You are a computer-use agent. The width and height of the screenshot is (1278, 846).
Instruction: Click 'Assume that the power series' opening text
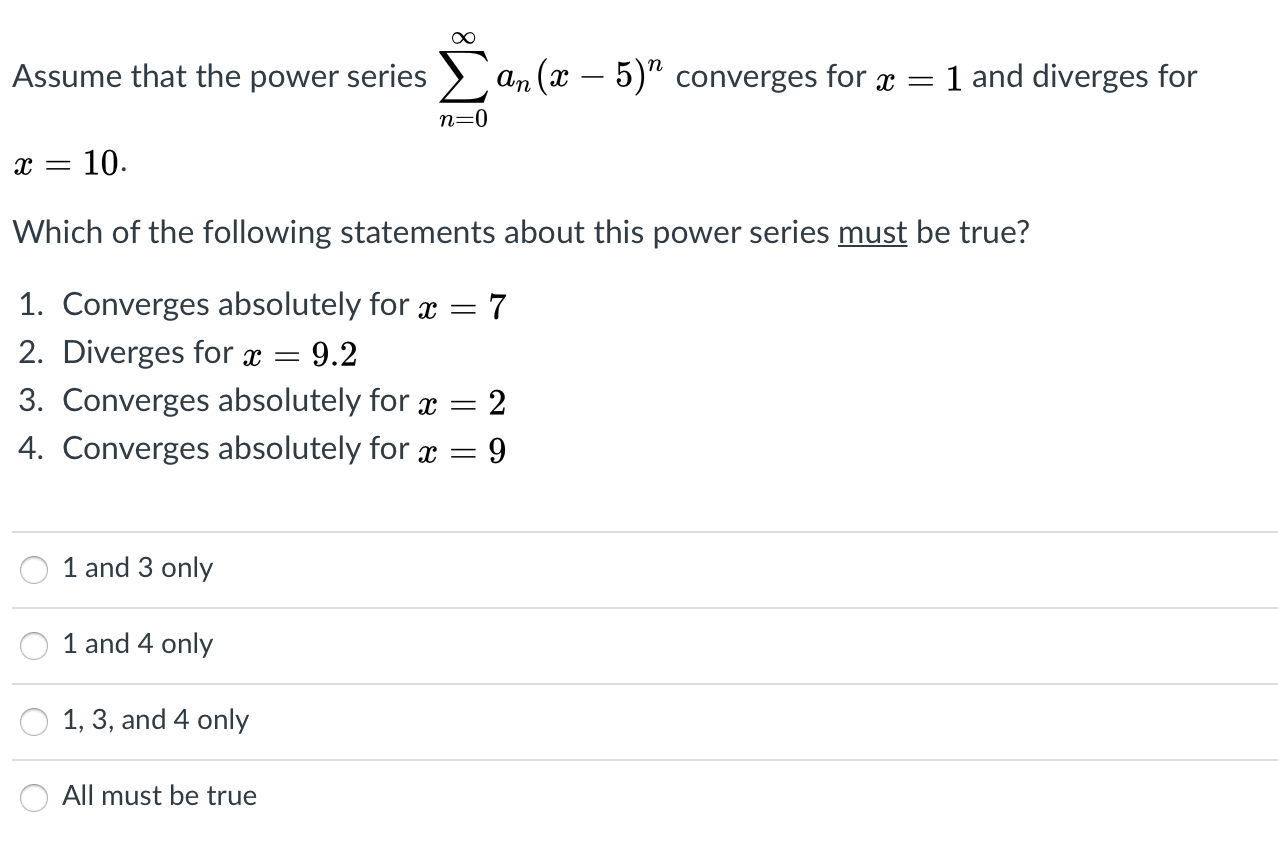point(219,77)
